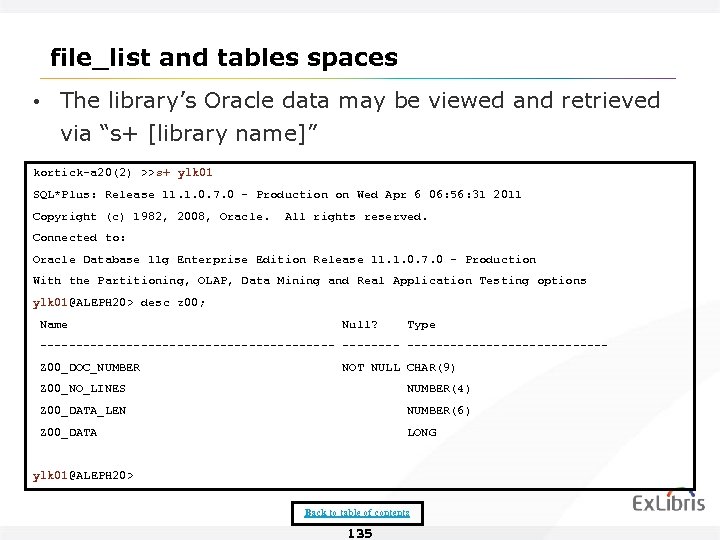Click the "Null?" column header

tap(360, 325)
